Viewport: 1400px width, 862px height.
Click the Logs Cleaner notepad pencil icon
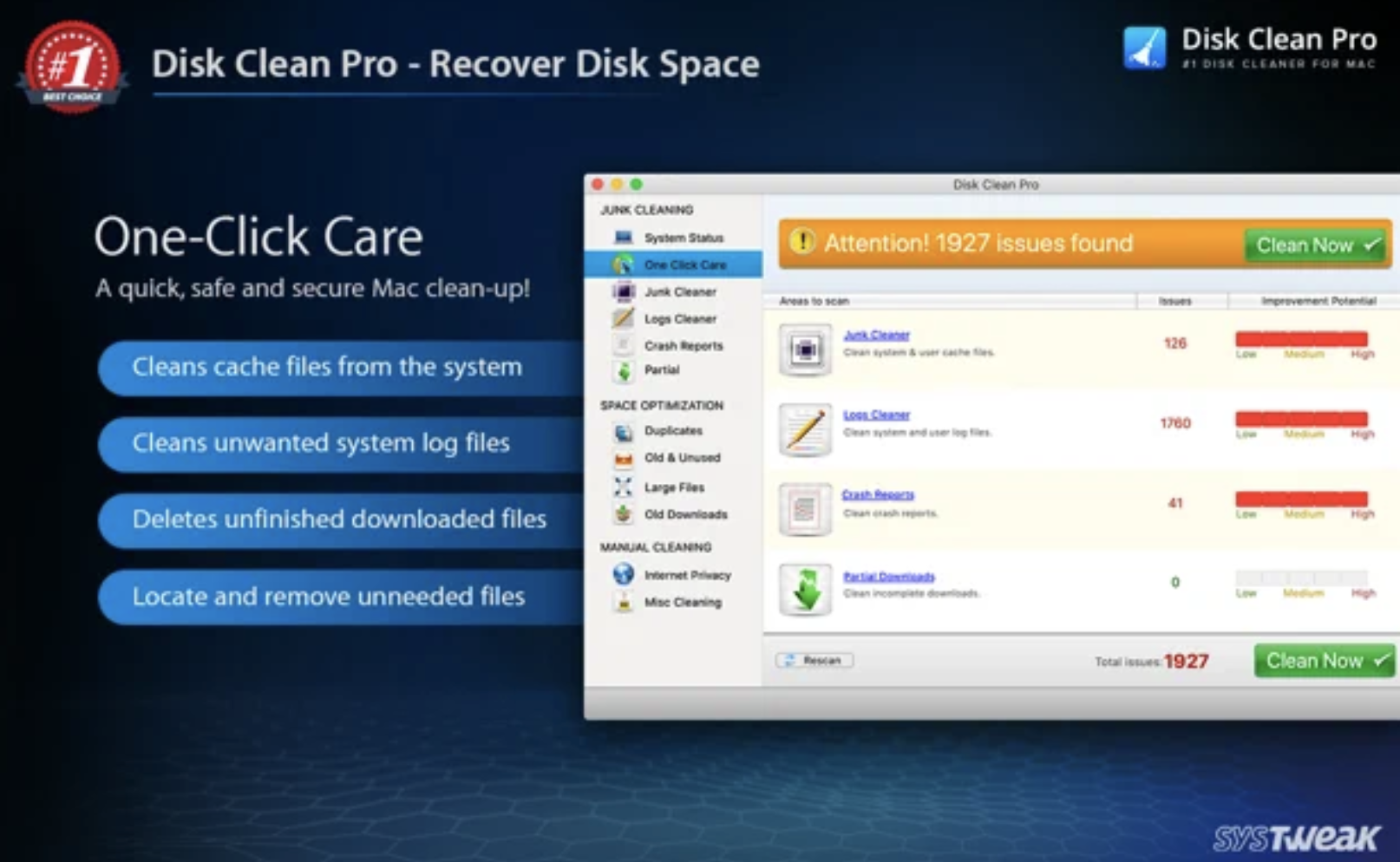pyautogui.click(x=805, y=429)
